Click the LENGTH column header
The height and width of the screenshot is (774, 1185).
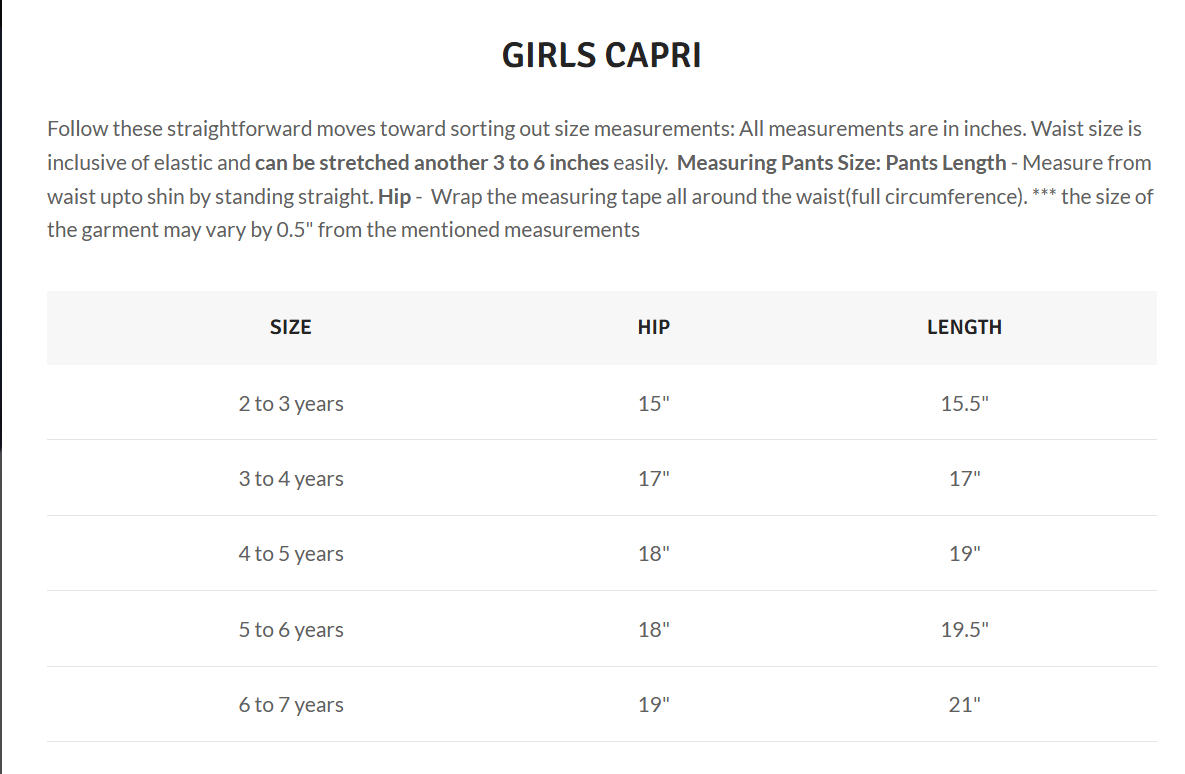click(x=964, y=327)
